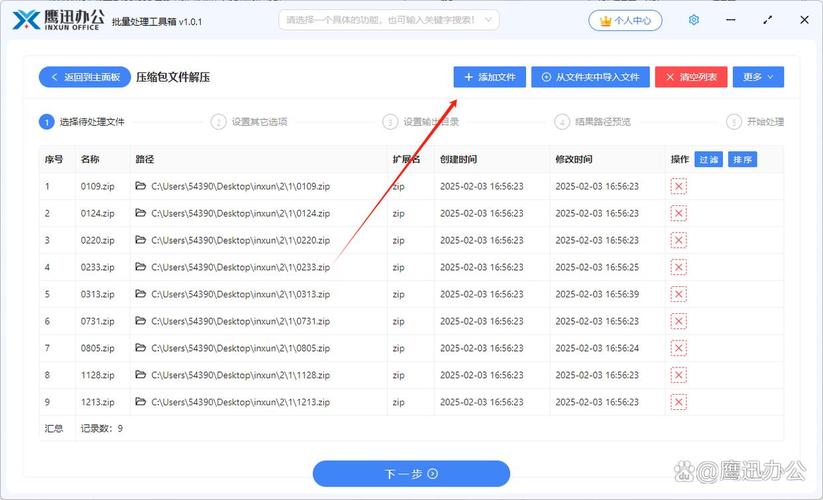
Task: Remove 0109.zip using its red delete icon
Action: click(x=678, y=186)
